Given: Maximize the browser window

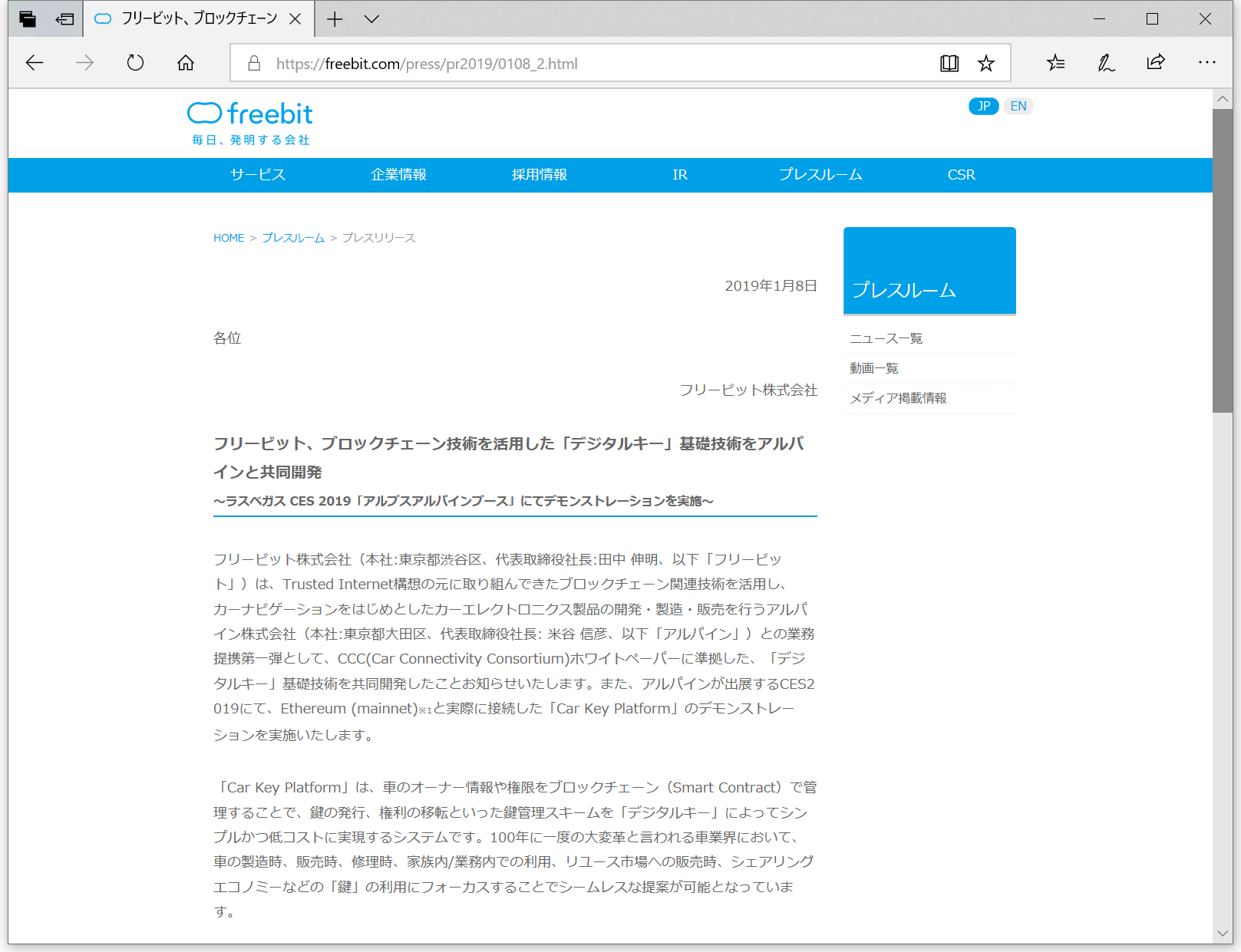Looking at the screenshot, I should coord(1152,19).
